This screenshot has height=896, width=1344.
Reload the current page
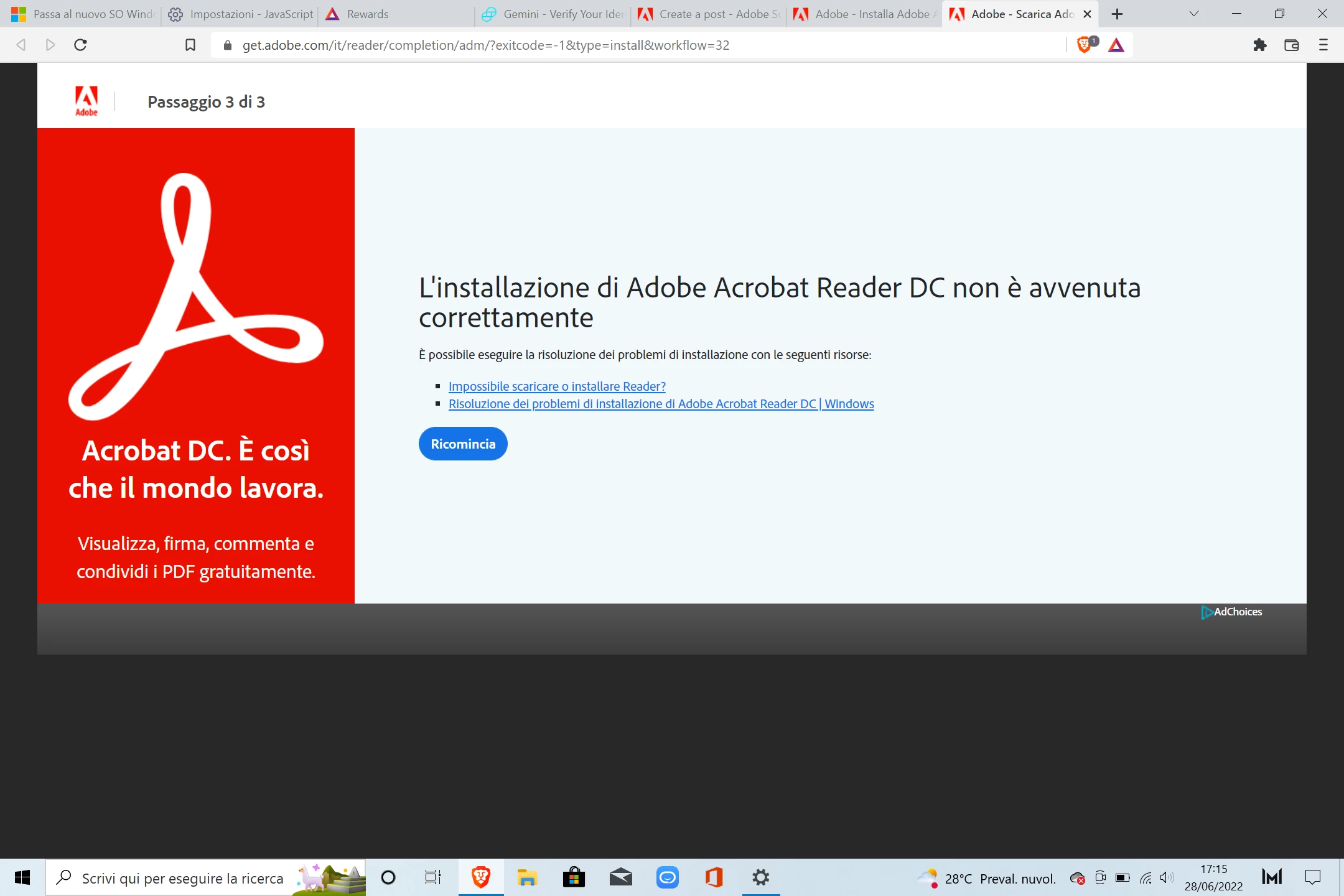tap(80, 45)
